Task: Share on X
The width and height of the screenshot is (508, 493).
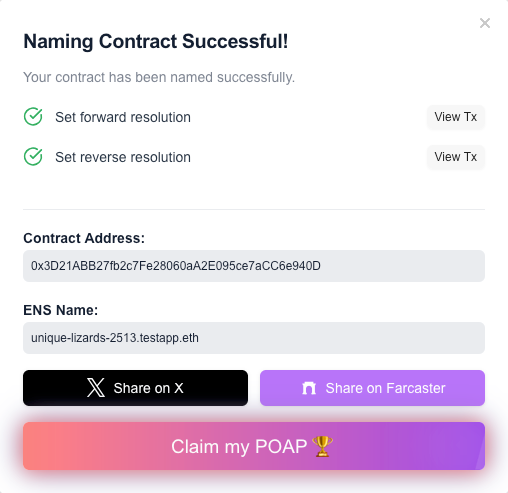Action: point(135,388)
